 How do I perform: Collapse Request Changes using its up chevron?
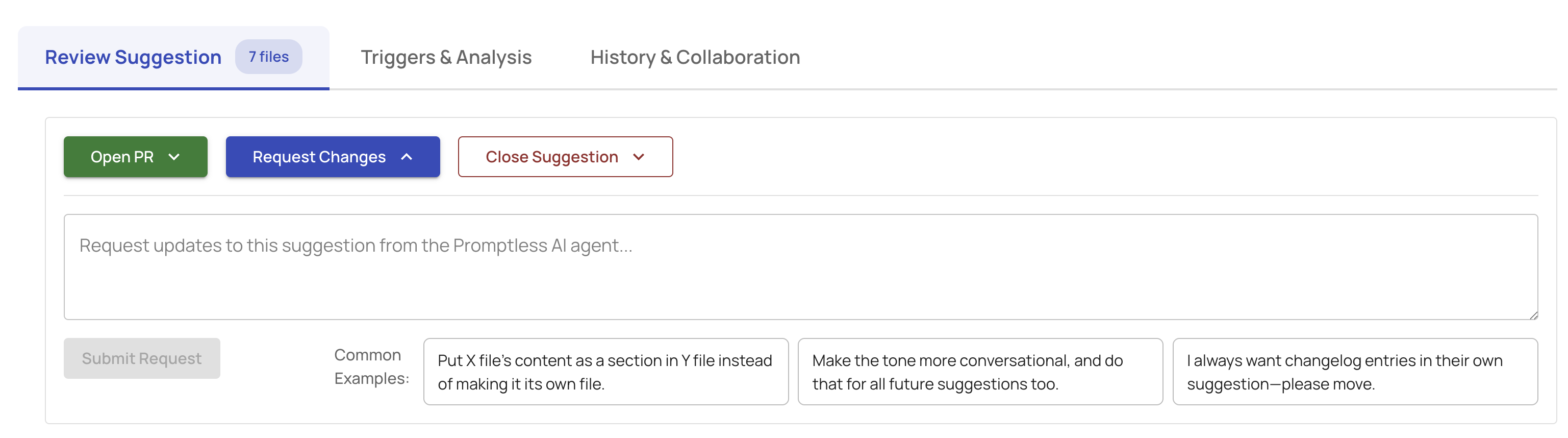click(407, 157)
